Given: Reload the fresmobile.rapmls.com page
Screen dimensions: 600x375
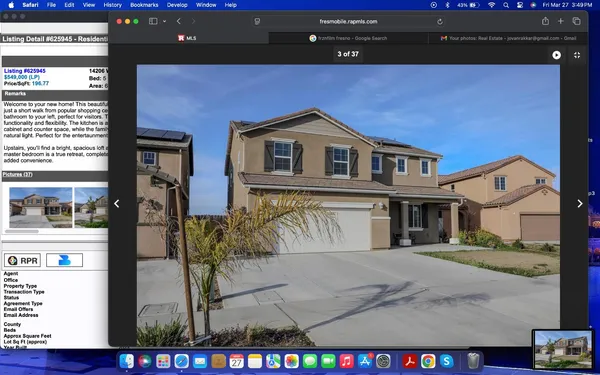Looking at the screenshot, I should pos(440,22).
